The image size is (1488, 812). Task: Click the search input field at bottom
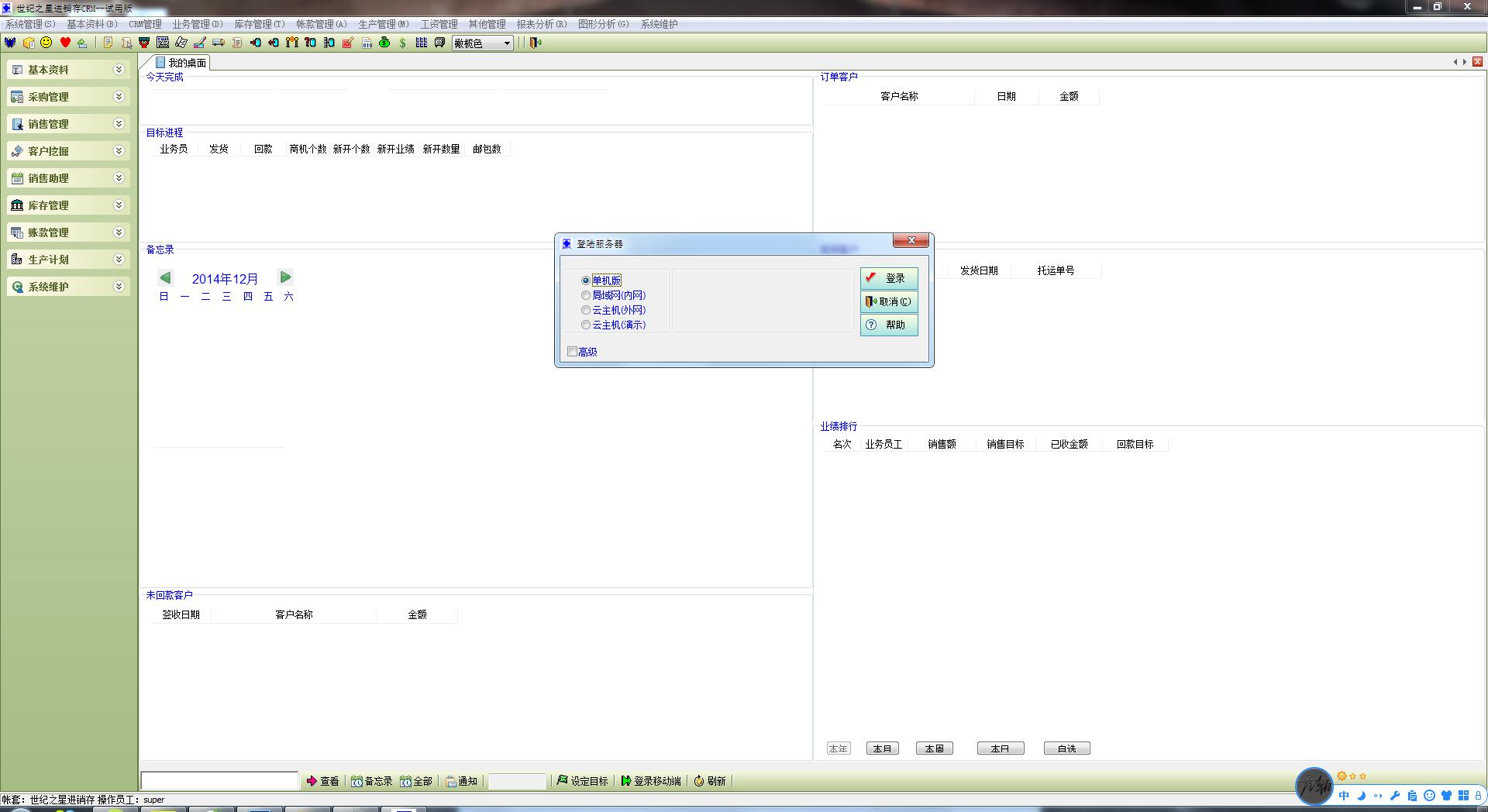point(219,780)
